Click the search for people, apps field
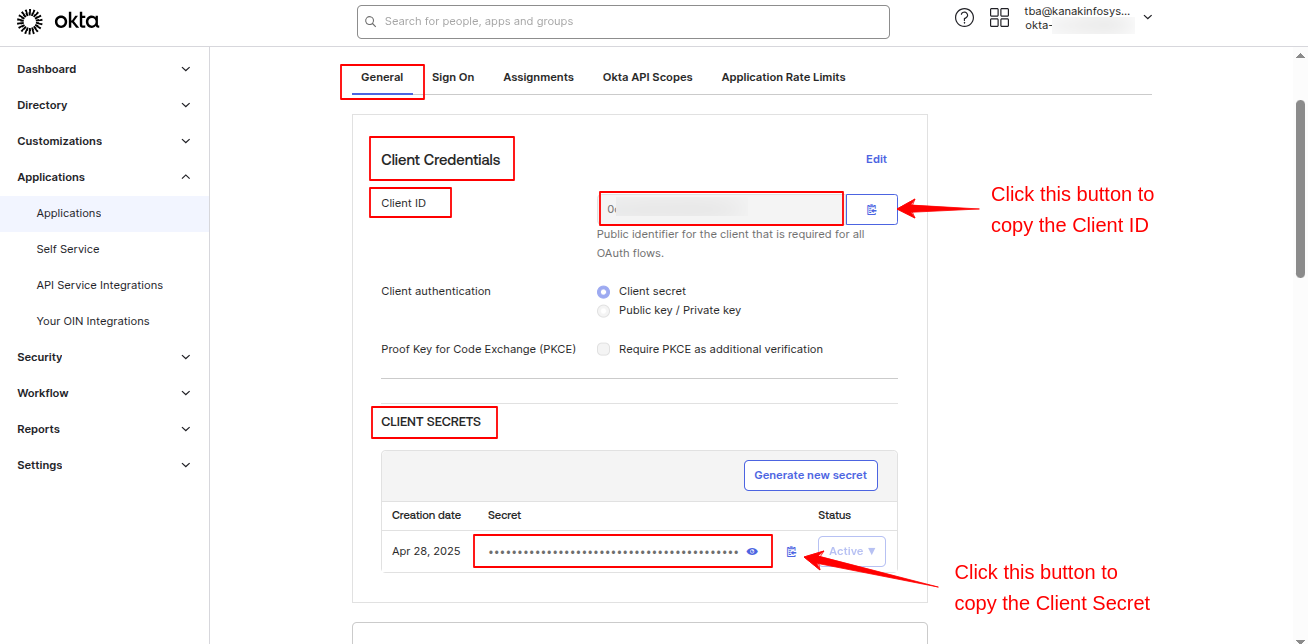Viewport: 1308px width, 644px height. (x=623, y=22)
